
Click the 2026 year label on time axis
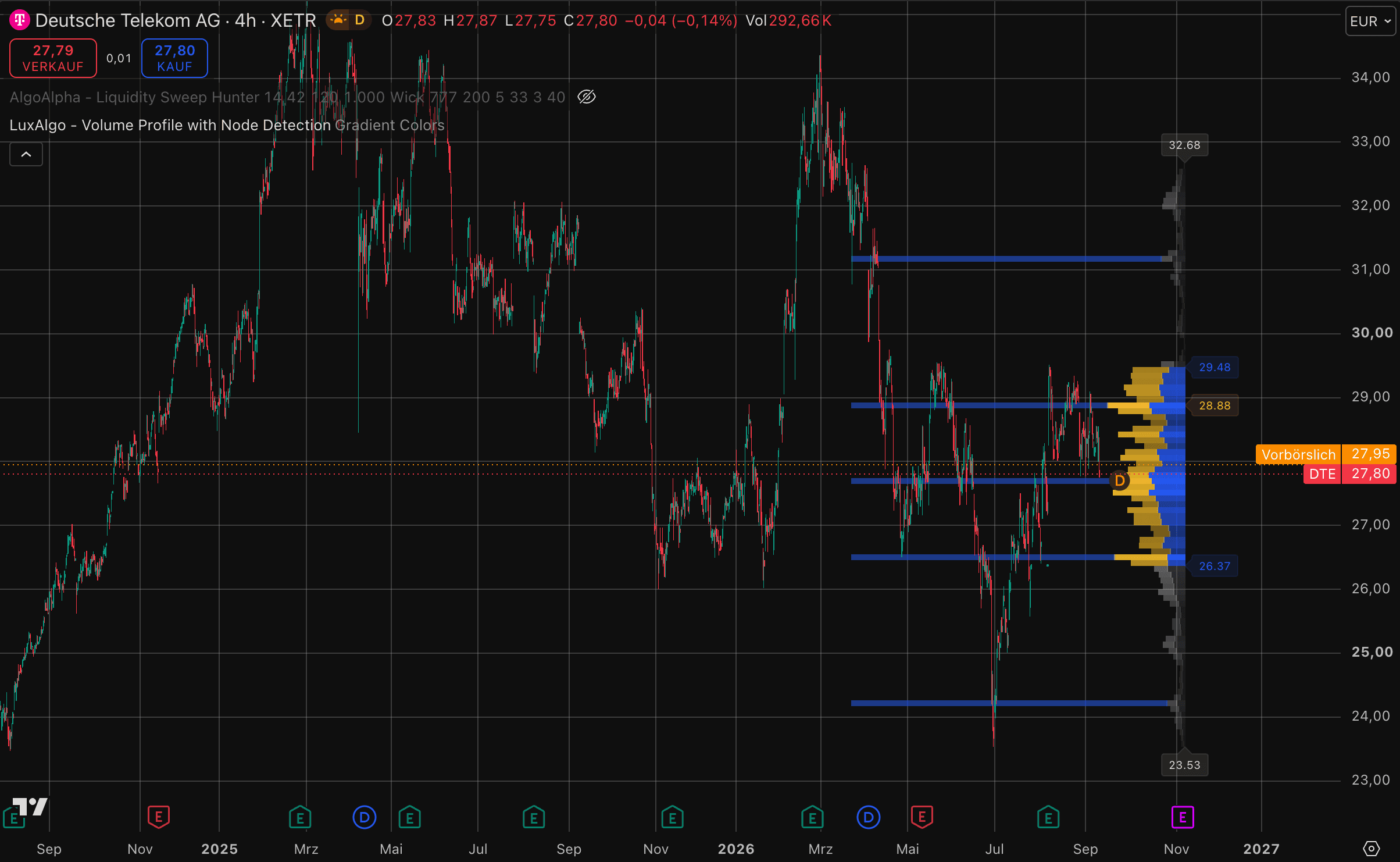click(x=736, y=849)
